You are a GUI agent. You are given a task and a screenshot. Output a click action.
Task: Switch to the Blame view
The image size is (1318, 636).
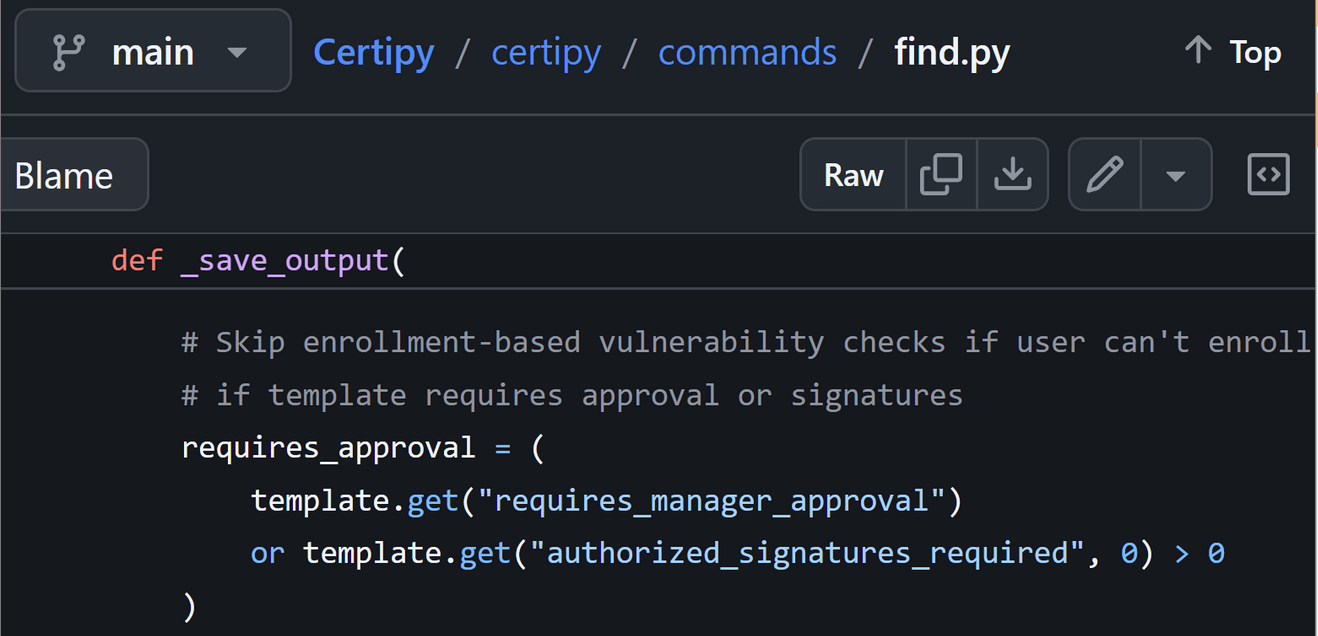(x=64, y=176)
